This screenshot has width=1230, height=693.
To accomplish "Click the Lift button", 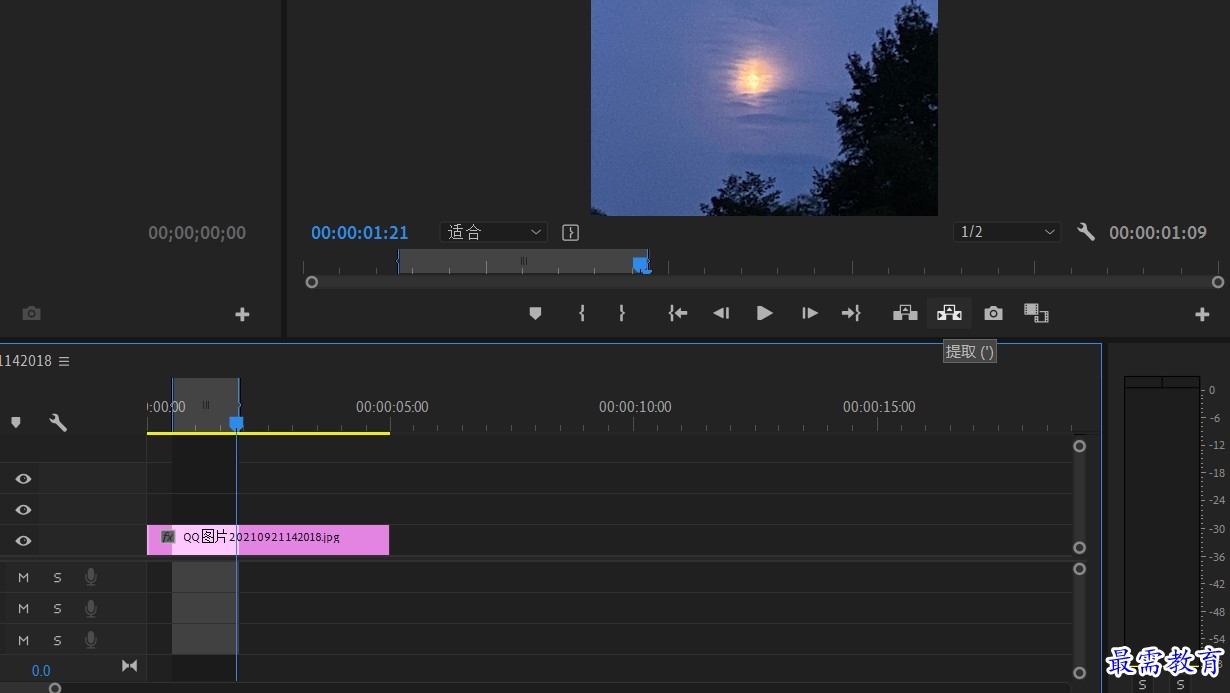I will coord(905,314).
